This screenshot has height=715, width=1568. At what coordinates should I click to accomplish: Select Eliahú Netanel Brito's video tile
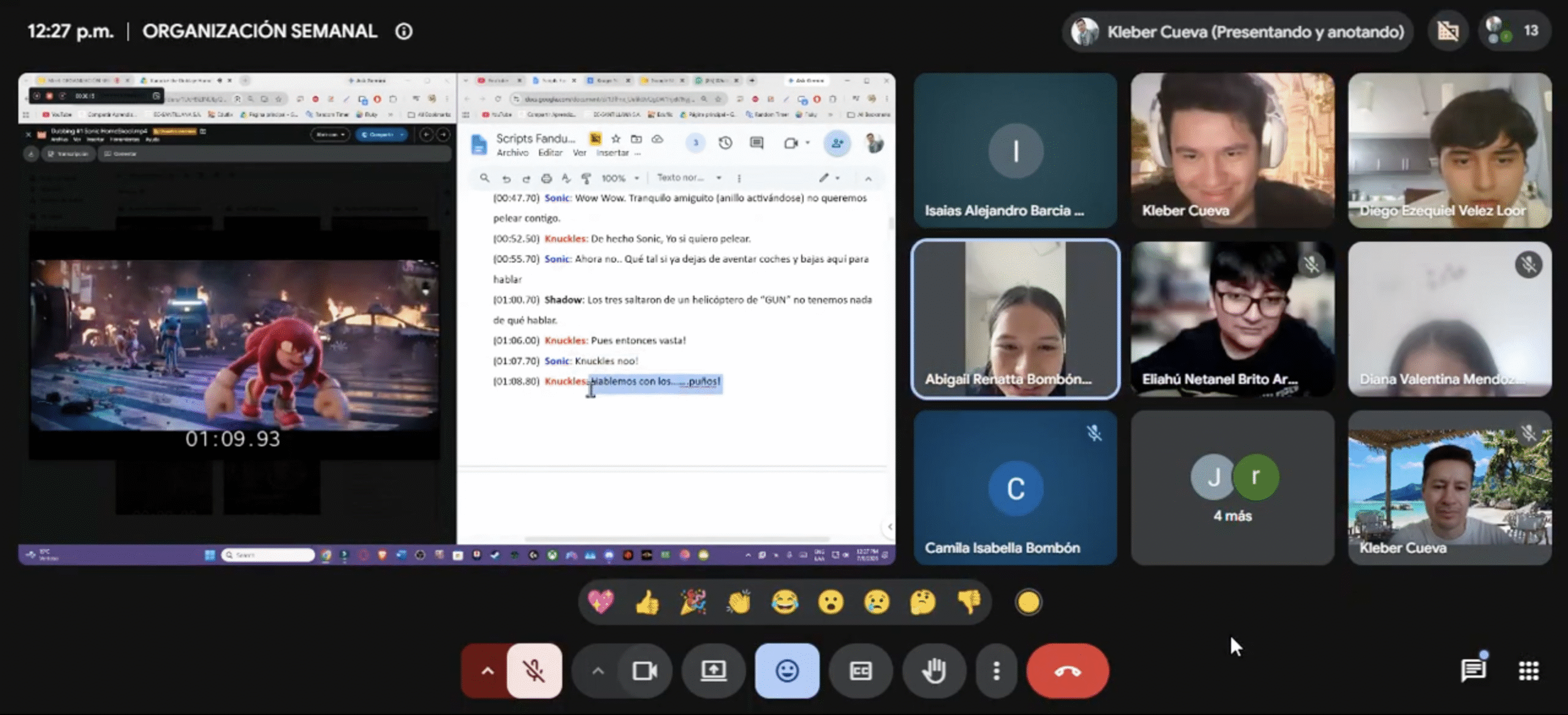coord(1232,319)
